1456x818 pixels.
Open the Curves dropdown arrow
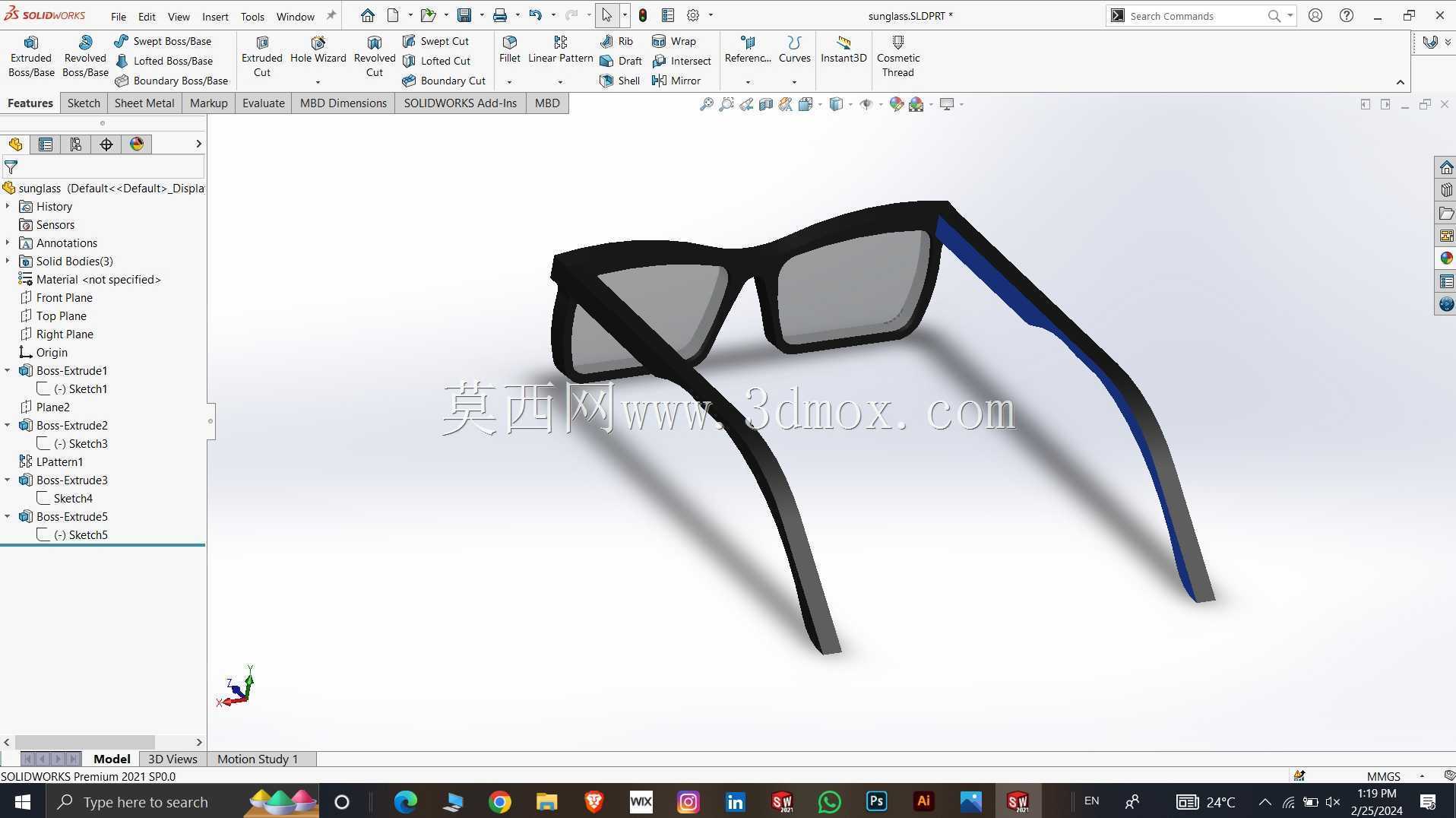[794, 82]
